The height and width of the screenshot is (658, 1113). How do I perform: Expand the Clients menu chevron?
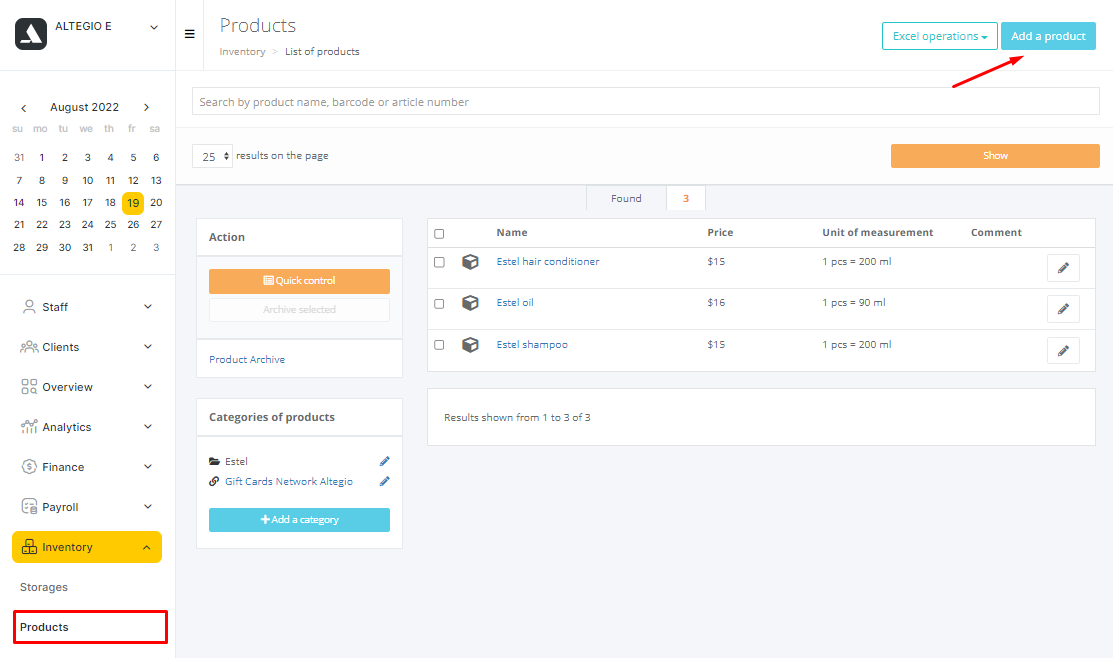[148, 346]
